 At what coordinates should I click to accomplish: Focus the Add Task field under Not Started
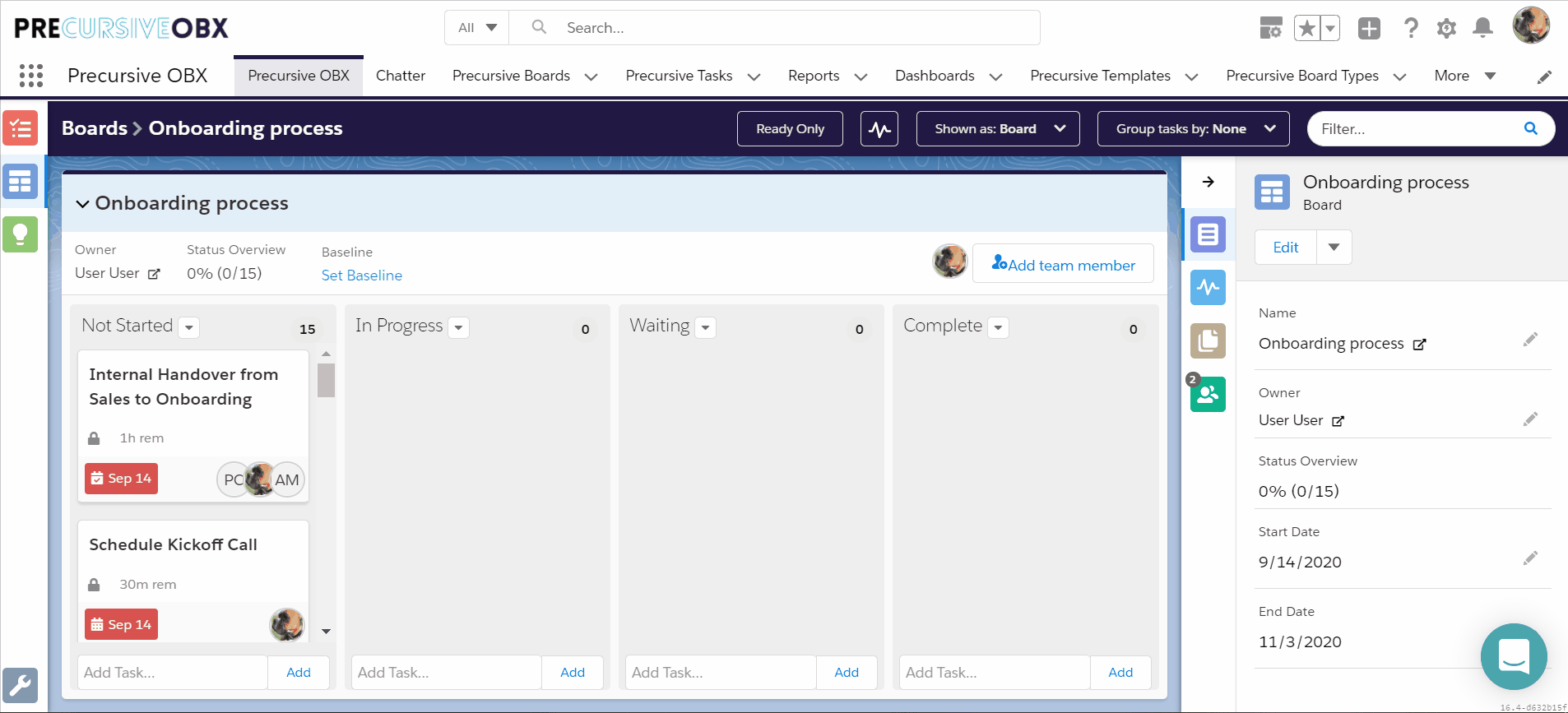[173, 673]
